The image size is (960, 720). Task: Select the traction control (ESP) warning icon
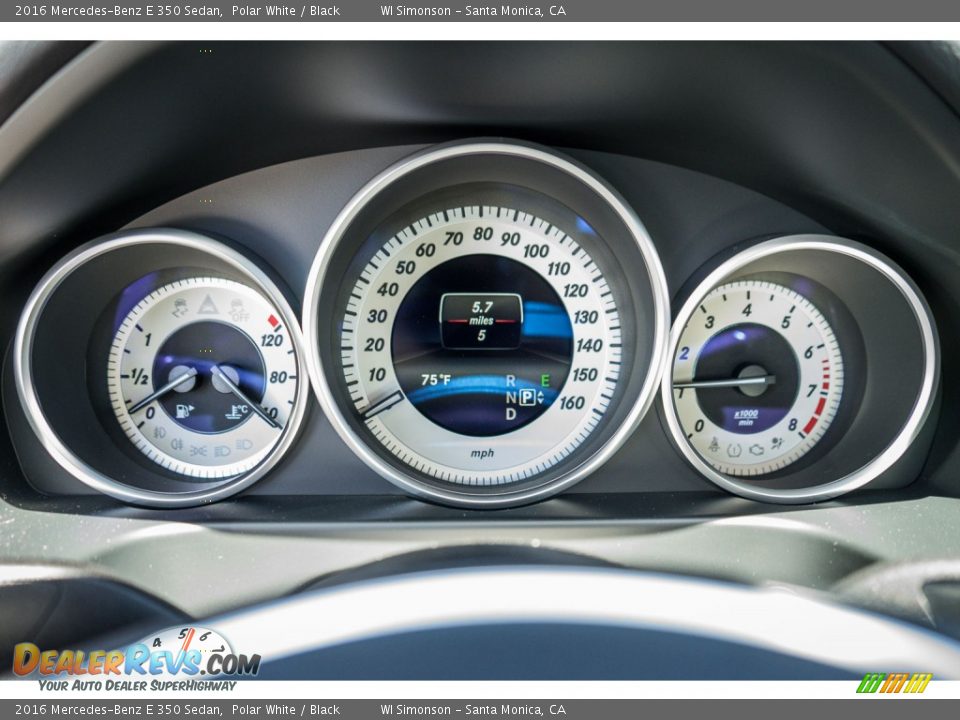[178, 307]
